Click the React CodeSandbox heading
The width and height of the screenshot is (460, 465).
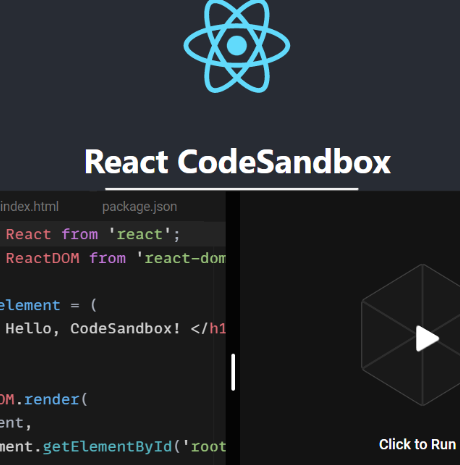(x=237, y=162)
